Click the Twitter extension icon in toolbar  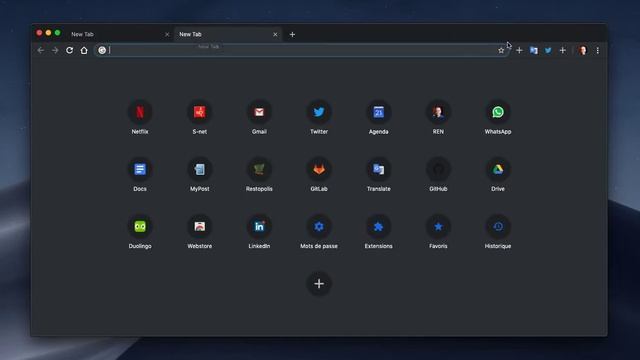[x=548, y=50]
